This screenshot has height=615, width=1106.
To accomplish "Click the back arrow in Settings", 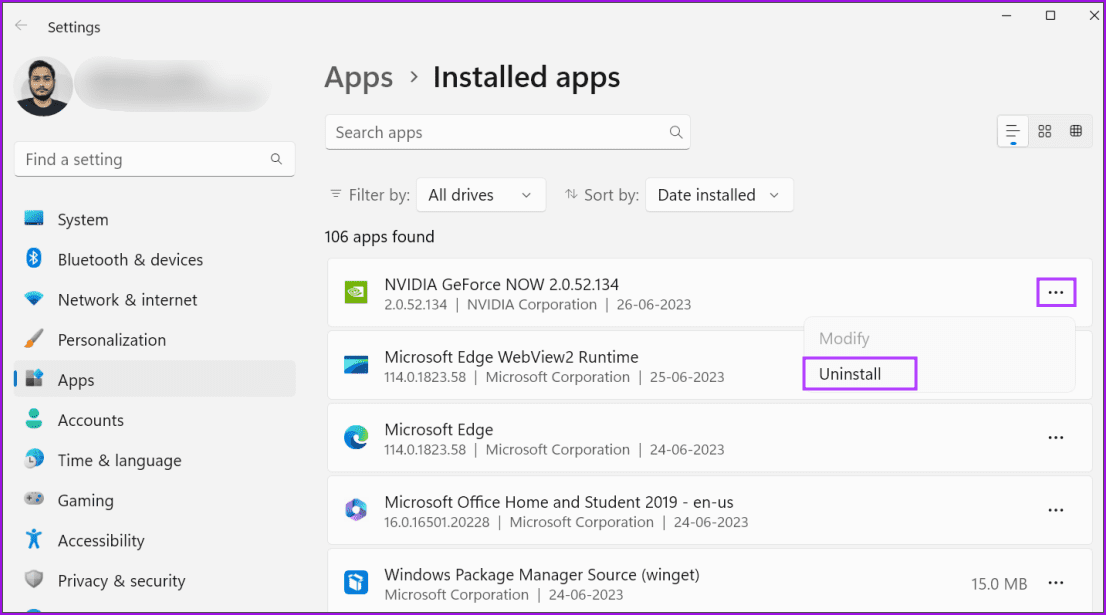I will point(21,27).
